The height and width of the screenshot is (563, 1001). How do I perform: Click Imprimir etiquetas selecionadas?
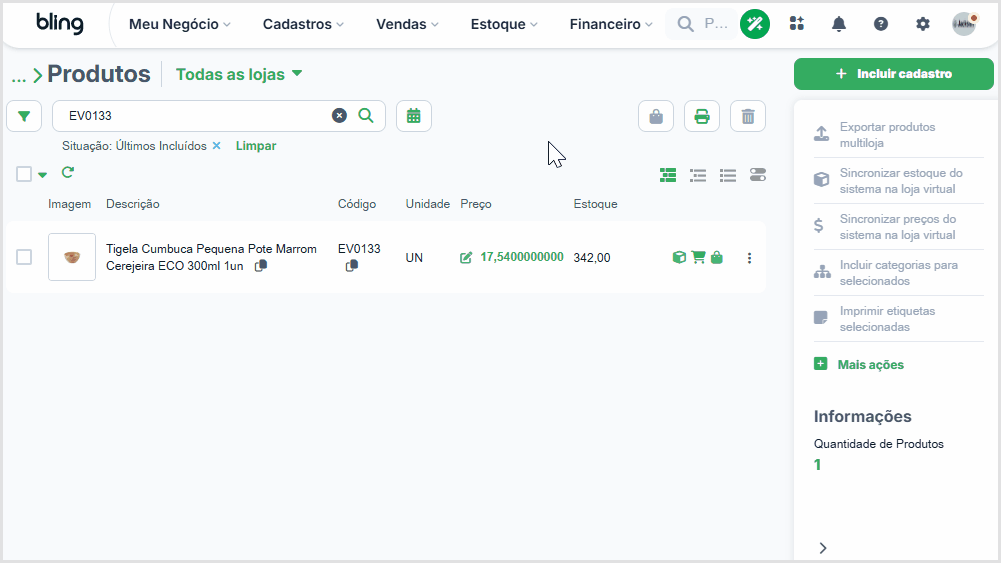(x=898, y=319)
